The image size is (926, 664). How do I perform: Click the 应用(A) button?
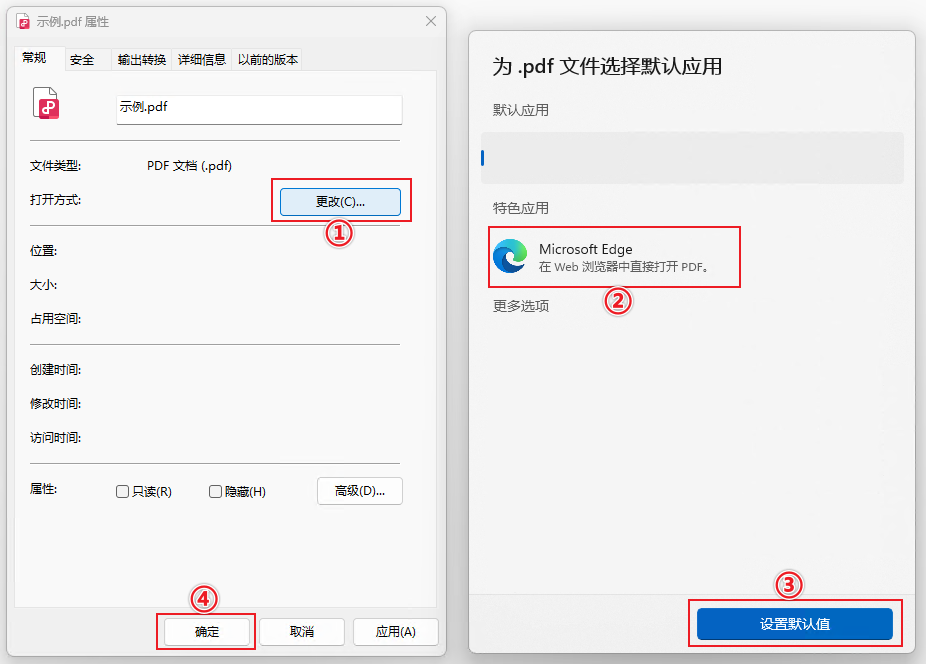point(395,632)
